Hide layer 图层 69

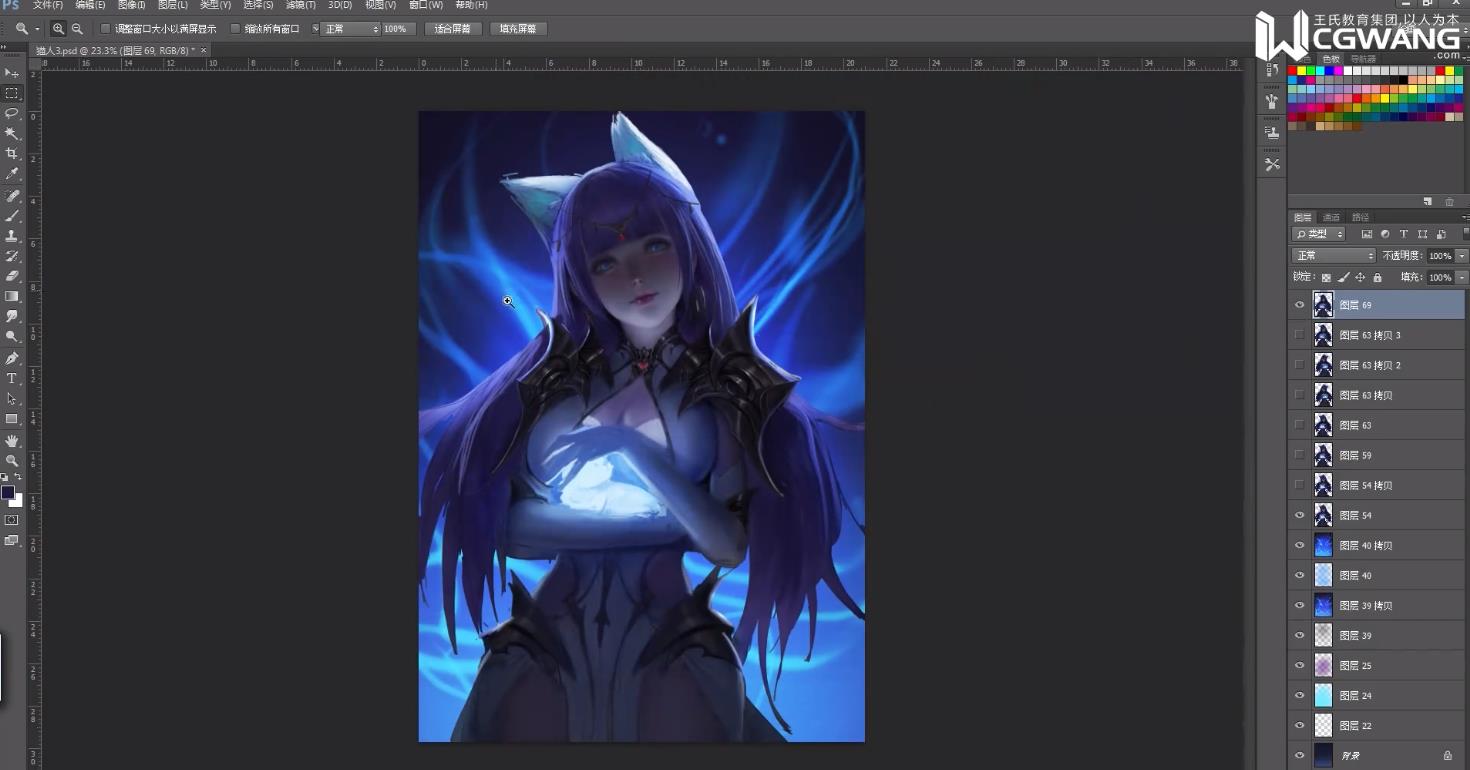click(x=1300, y=305)
